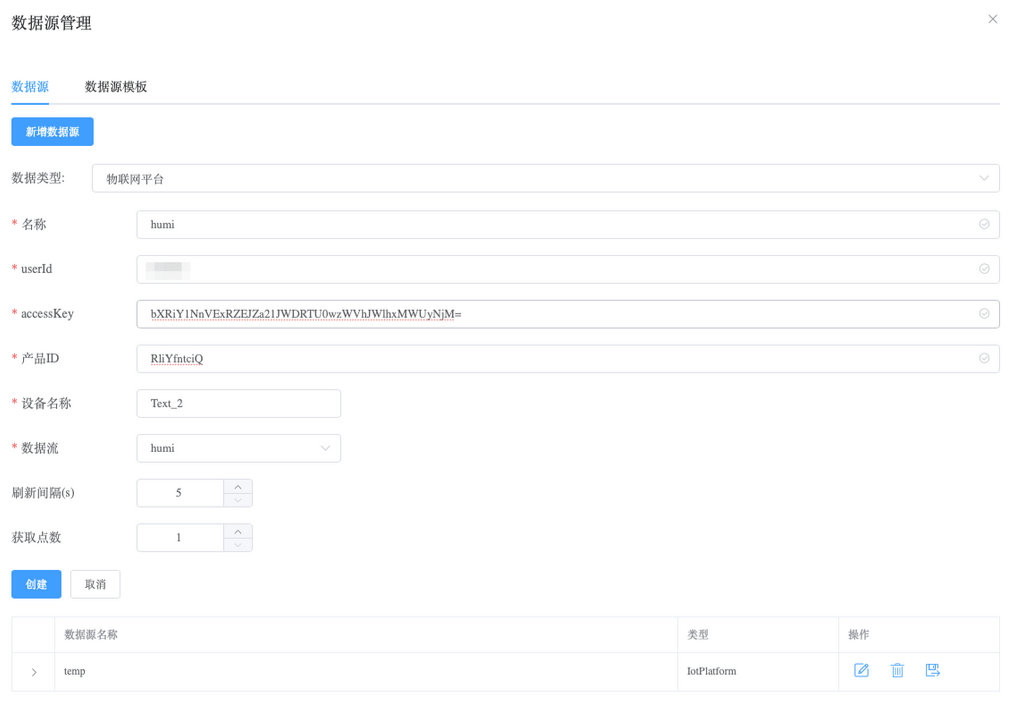Screen dimensions: 1015x704
Task: Click the check icon in accessKey field
Action: click(x=984, y=314)
